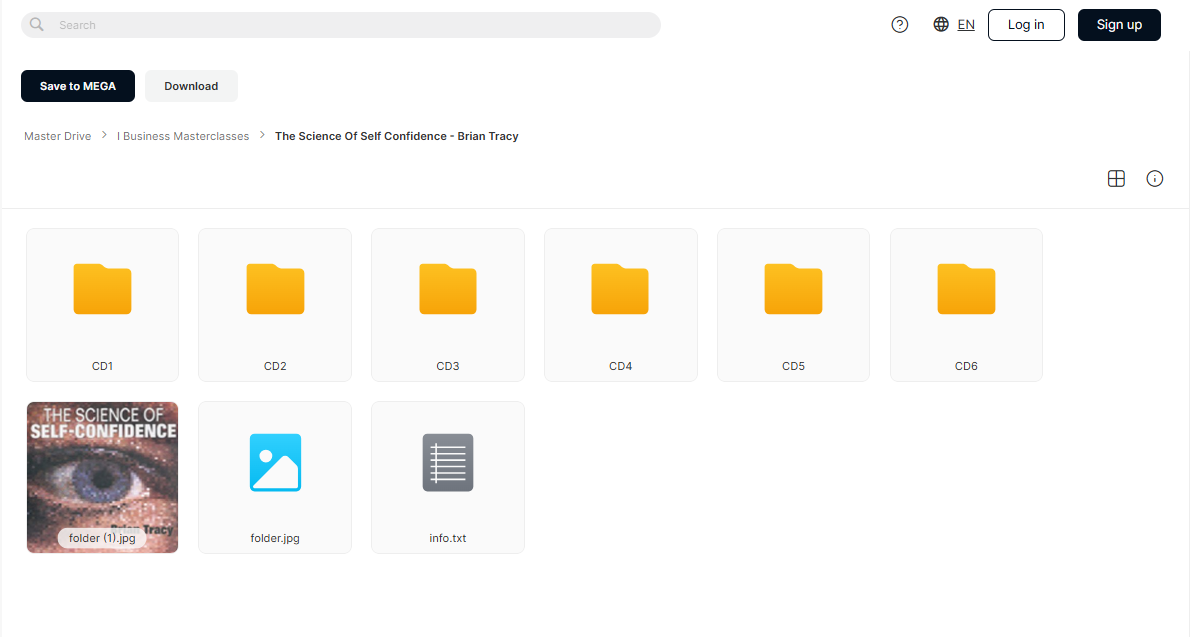1190x637 pixels.
Task: Click the search magnifier icon
Action: [36, 24]
